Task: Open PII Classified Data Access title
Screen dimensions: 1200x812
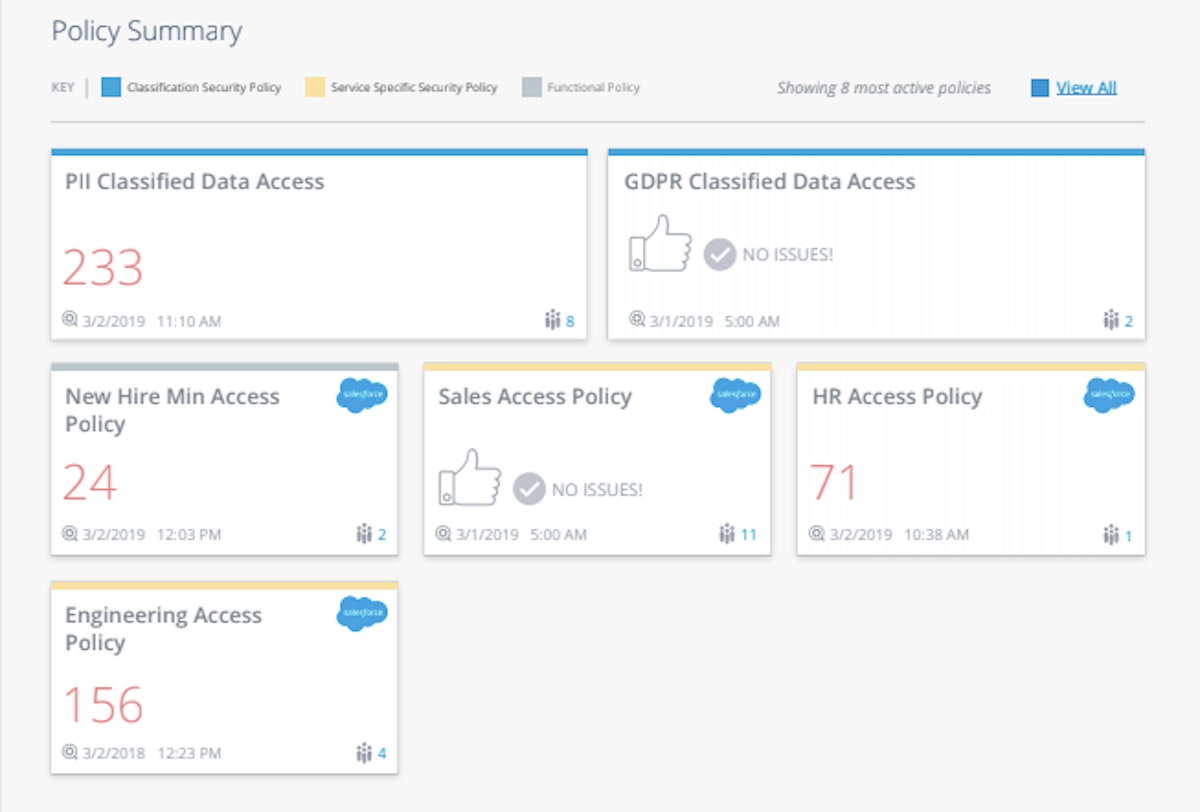Action: (x=195, y=182)
